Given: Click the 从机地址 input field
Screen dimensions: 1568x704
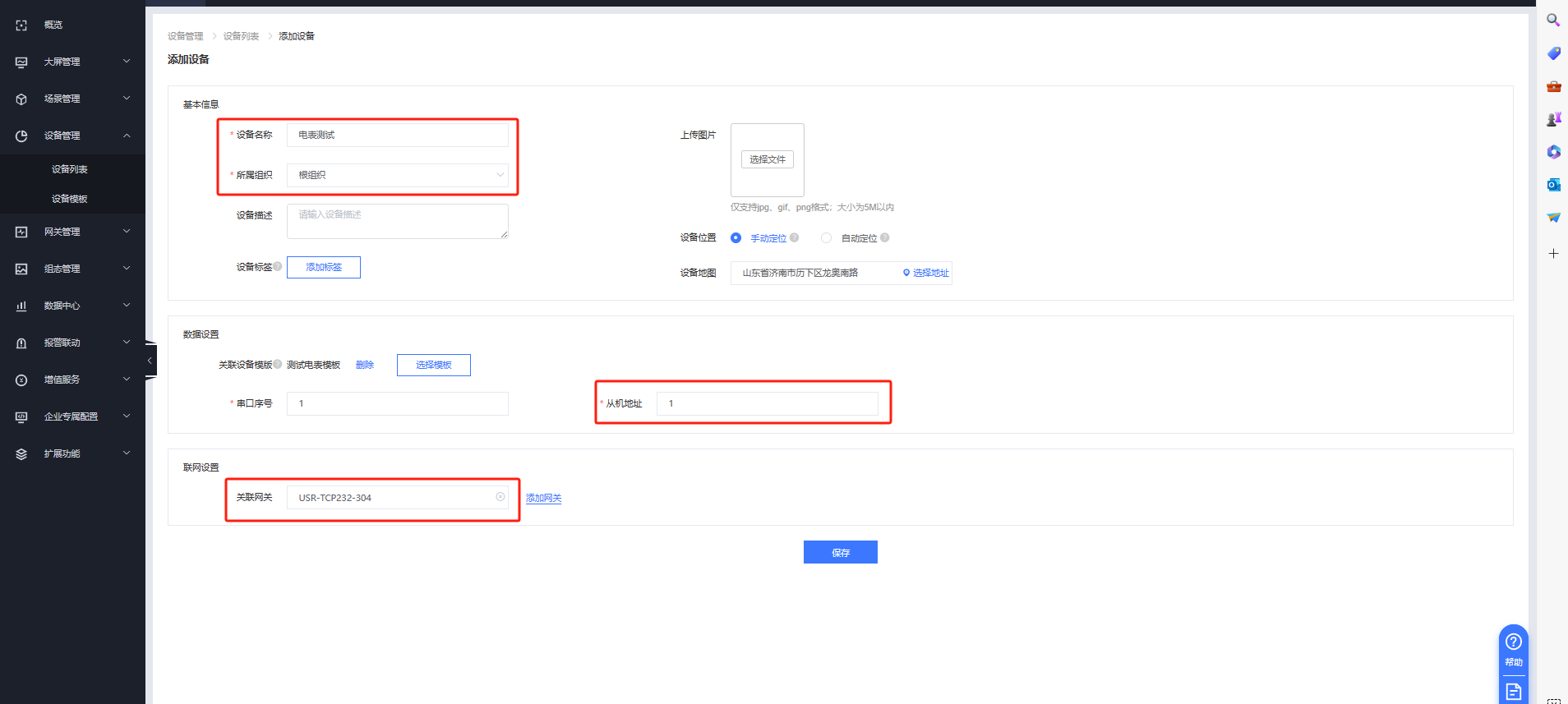Looking at the screenshot, I should click(767, 403).
